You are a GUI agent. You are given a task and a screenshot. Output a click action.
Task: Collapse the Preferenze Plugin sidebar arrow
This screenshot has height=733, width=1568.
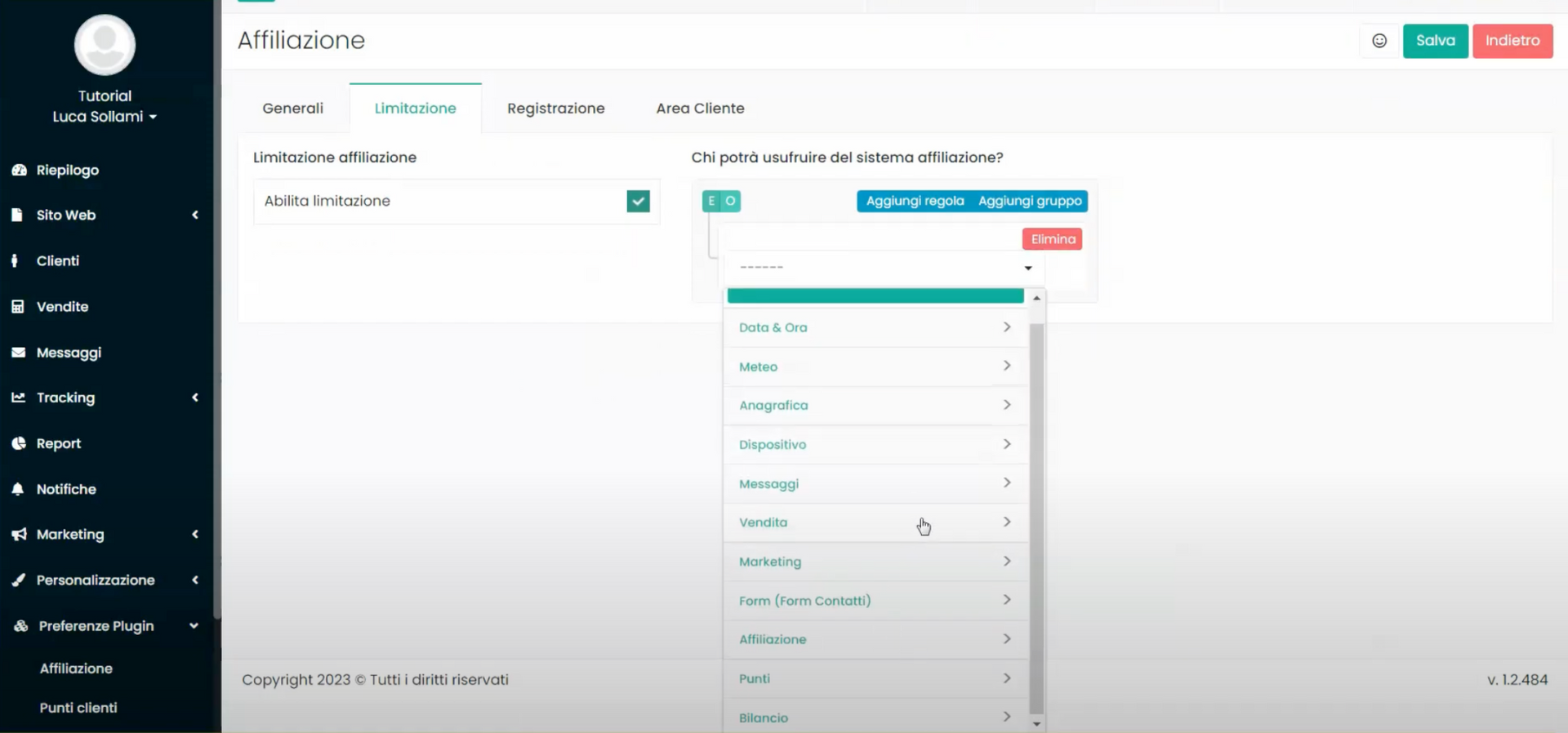[194, 626]
